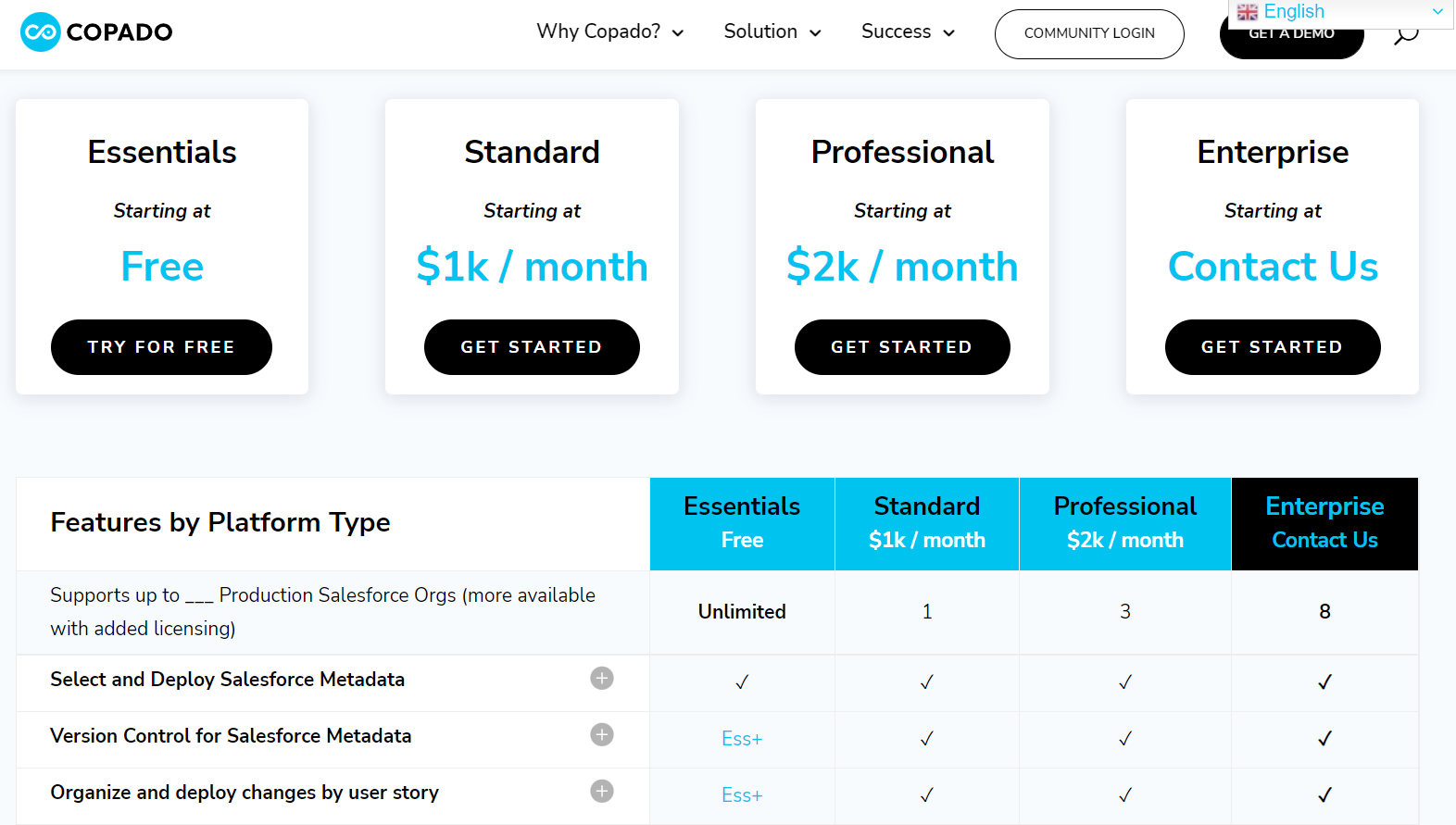This screenshot has width=1456, height=825.
Task: Click the Get a Demo button
Action: point(1291,43)
